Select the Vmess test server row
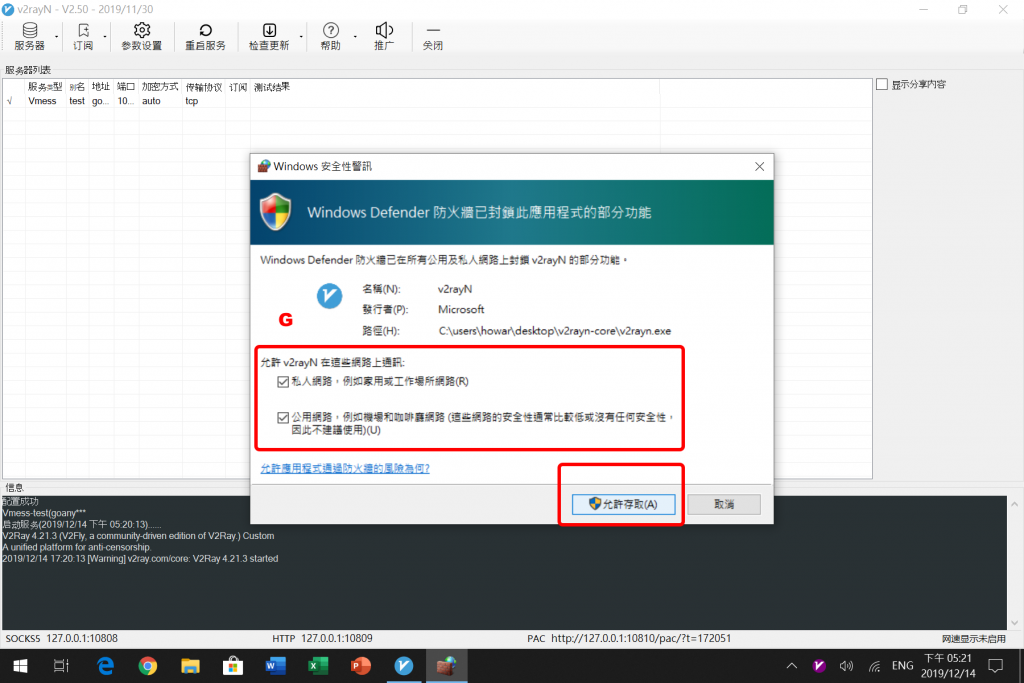Viewport: 1024px width, 683px height. point(438,101)
